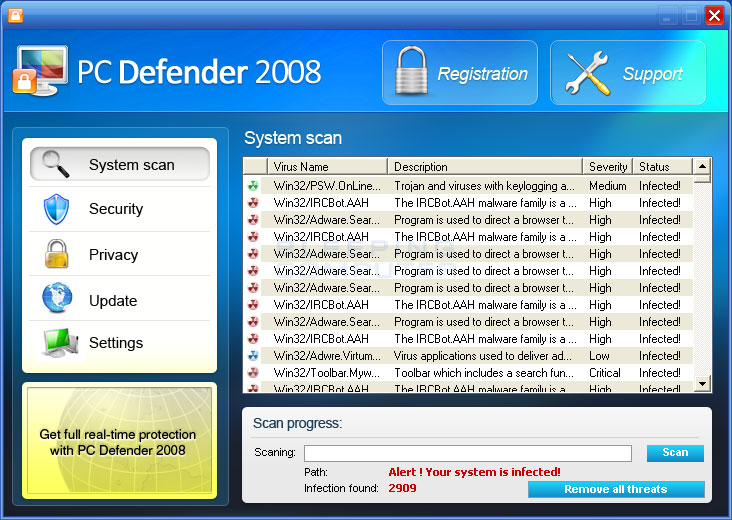Image resolution: width=732 pixels, height=520 pixels.
Task: Click the PC Defender monitor logo icon
Action: (40, 70)
